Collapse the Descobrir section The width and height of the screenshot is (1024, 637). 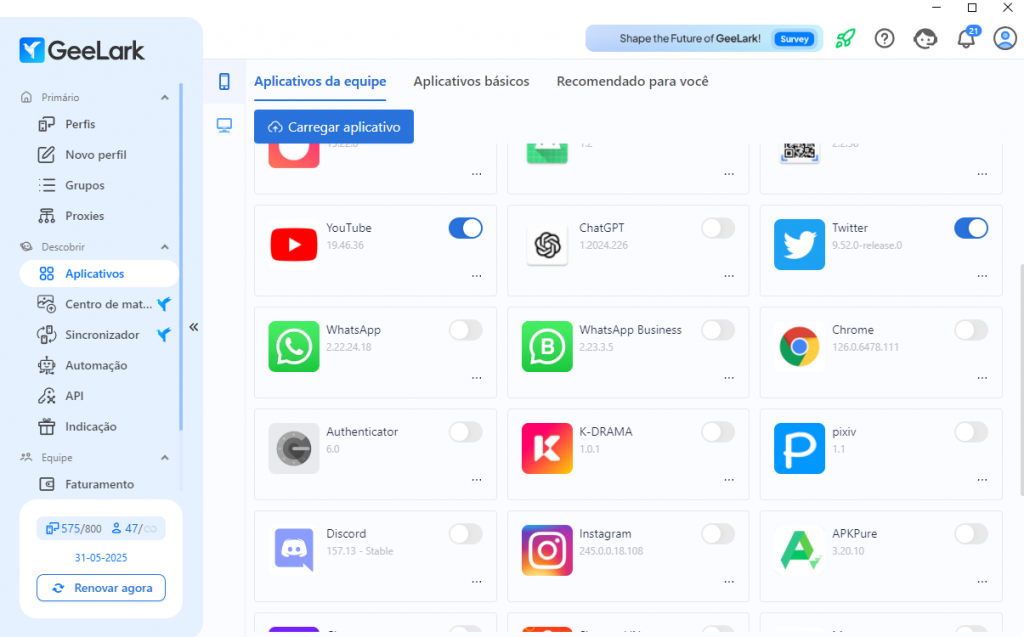click(165, 247)
